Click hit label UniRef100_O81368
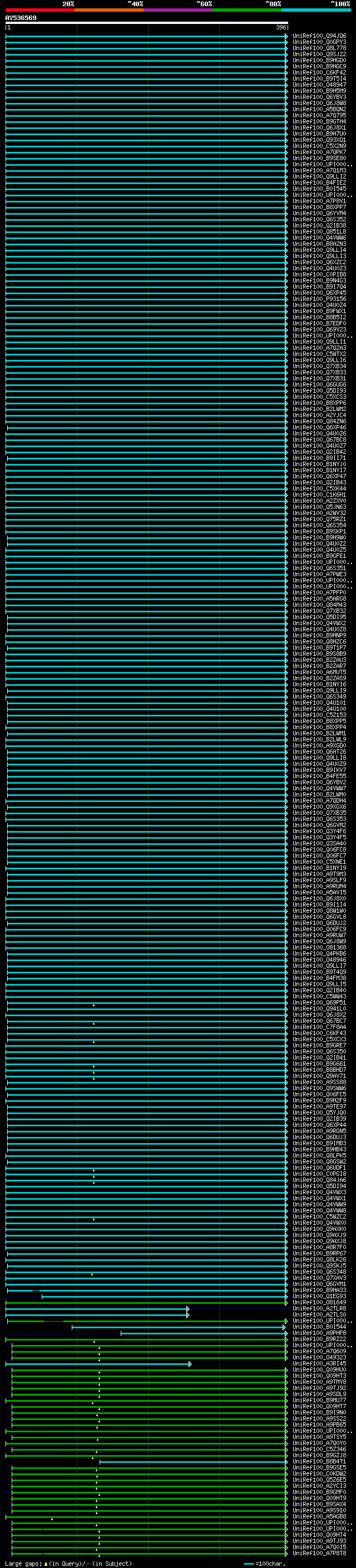 click(x=319, y=947)
